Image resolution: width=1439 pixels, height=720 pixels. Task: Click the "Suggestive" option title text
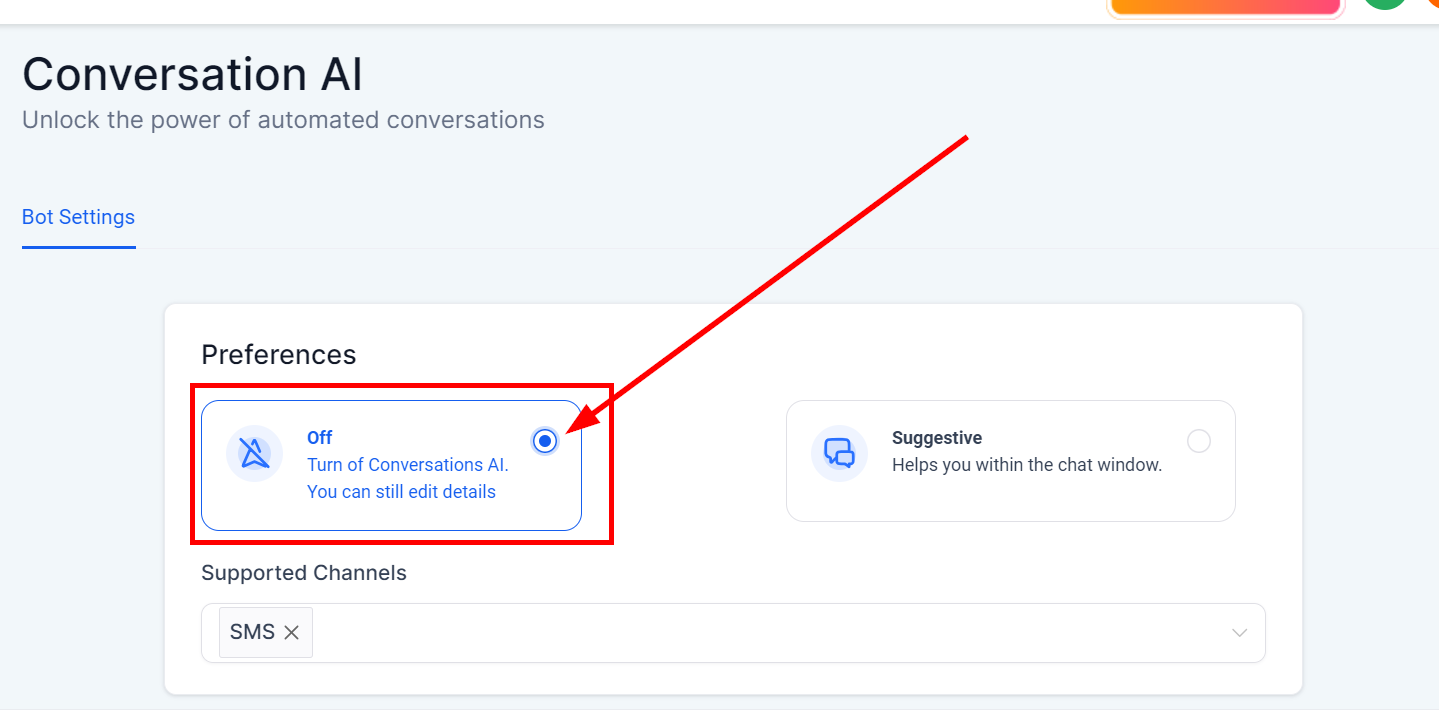tap(936, 438)
